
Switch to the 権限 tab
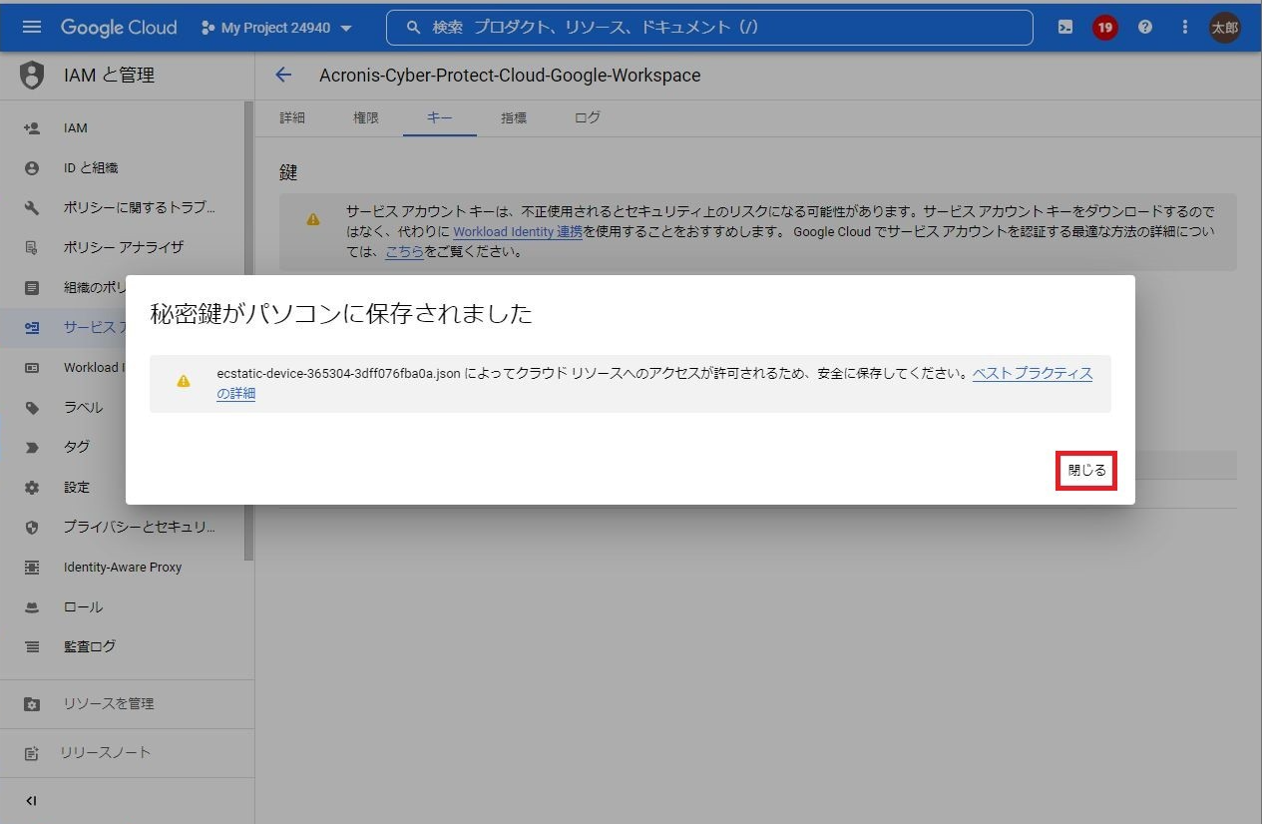pos(366,118)
